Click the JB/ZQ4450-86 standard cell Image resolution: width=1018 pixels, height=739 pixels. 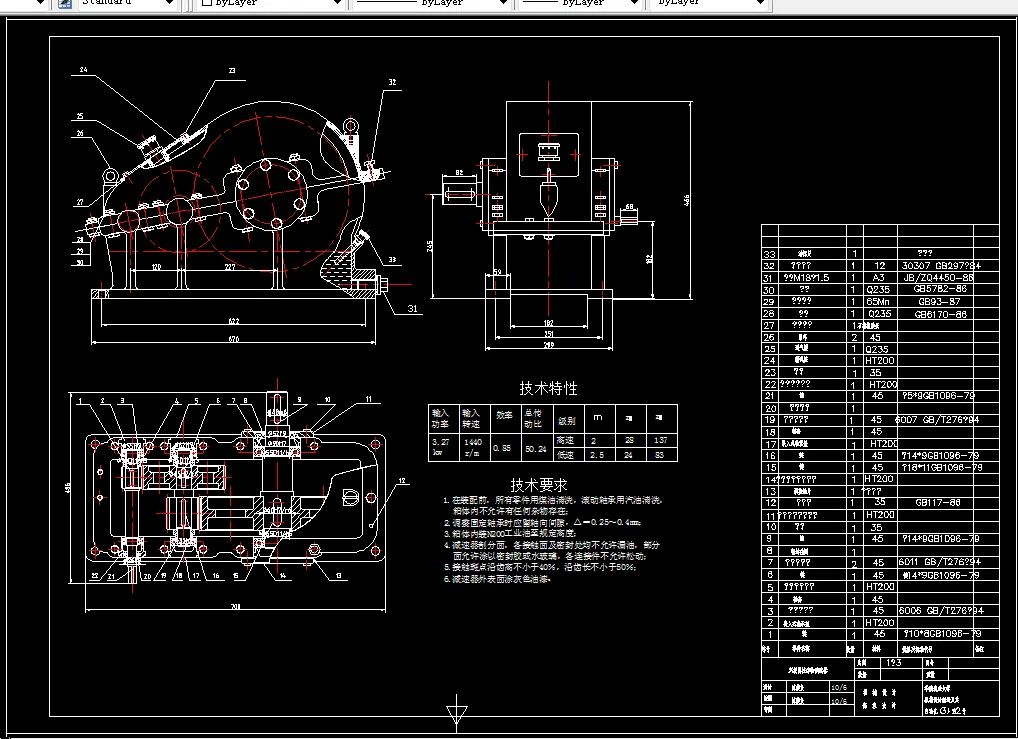pos(938,277)
